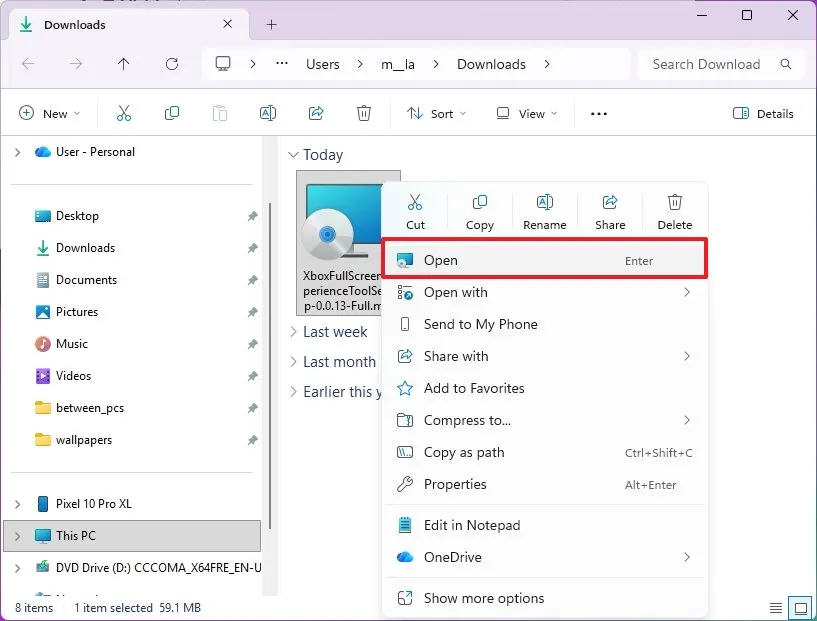The width and height of the screenshot is (817, 621).
Task: Add a new File Explorer tab
Action: [271, 25]
